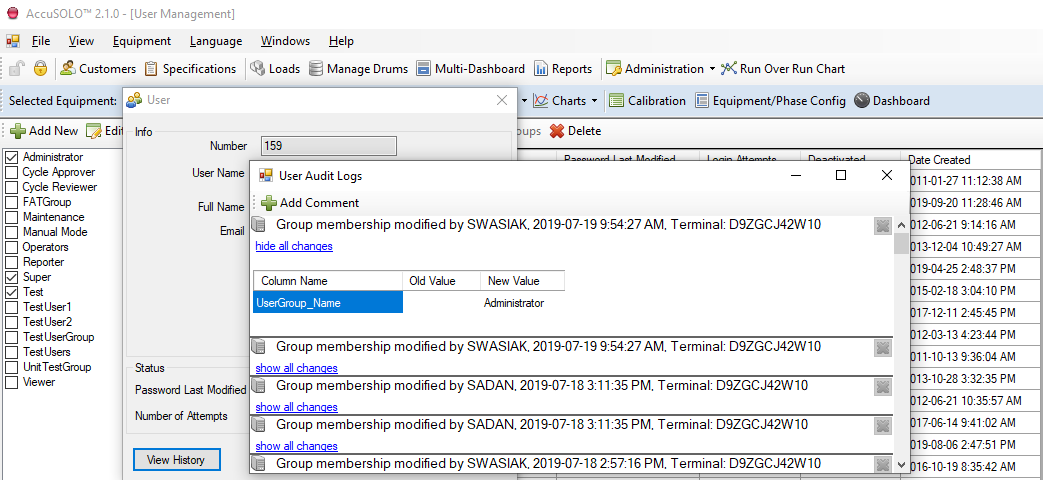
Task: Click the audit log scrollbar down arrow
Action: tap(902, 465)
